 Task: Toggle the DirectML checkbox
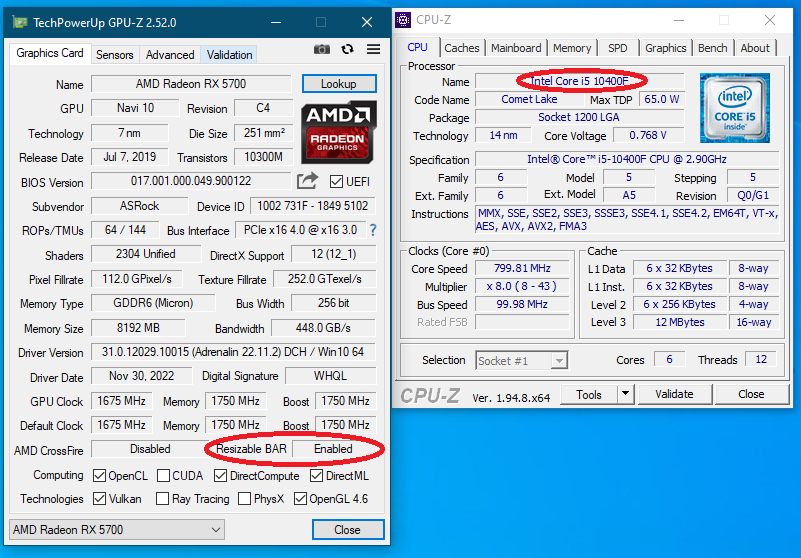pyautogui.click(x=316, y=476)
